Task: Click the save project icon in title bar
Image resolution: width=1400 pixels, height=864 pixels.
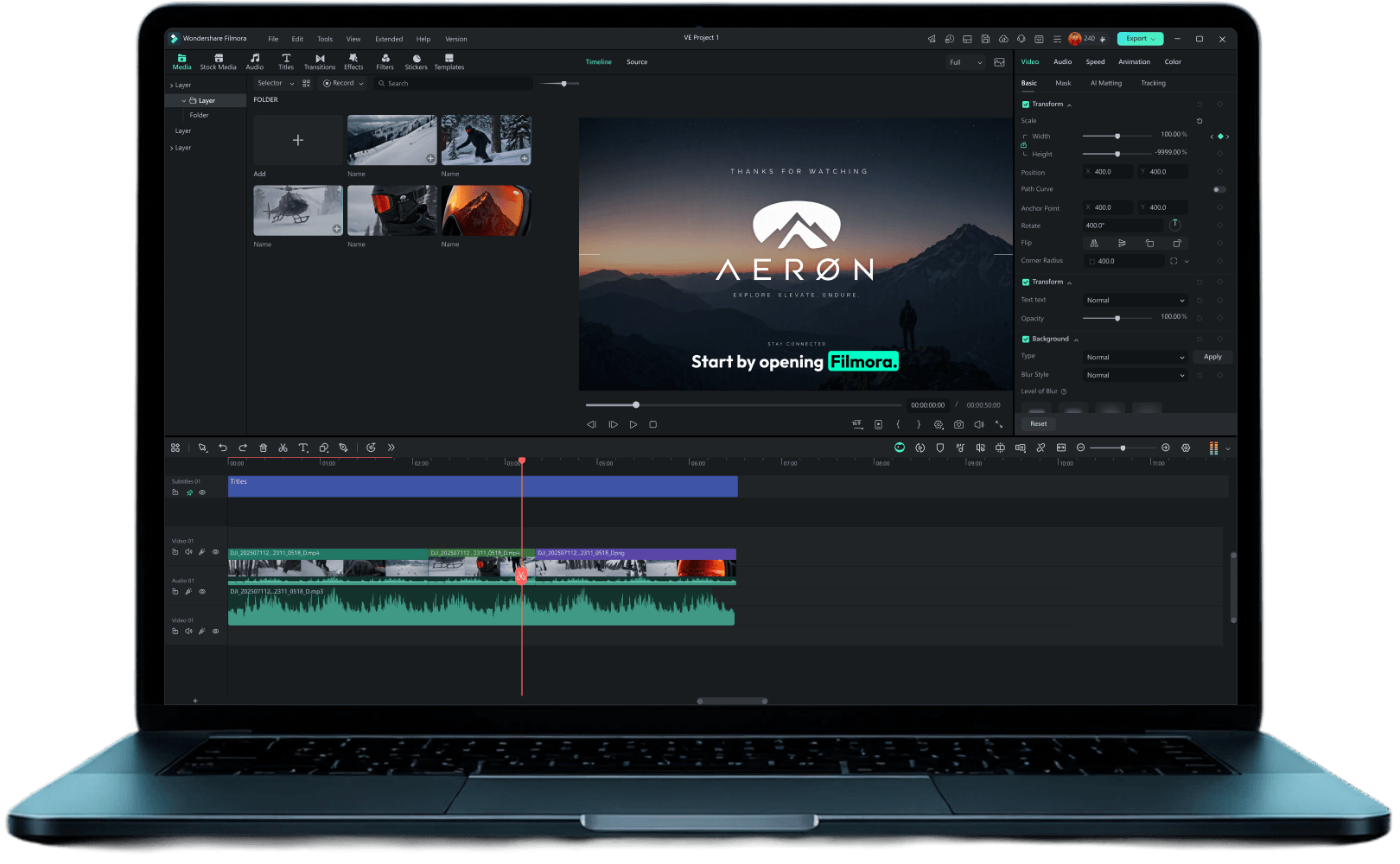Action: (x=985, y=39)
